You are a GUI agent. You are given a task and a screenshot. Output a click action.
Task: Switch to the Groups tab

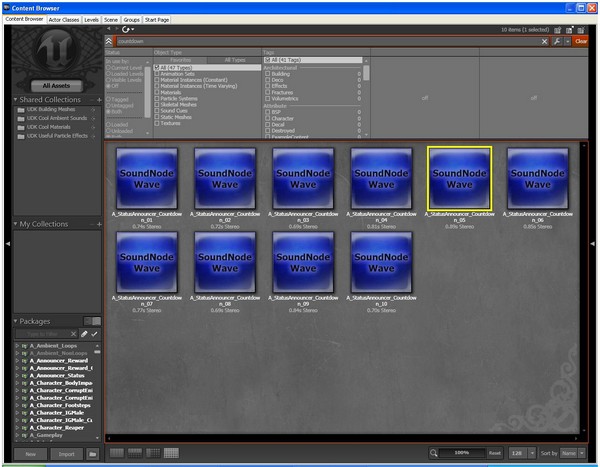coord(131,20)
